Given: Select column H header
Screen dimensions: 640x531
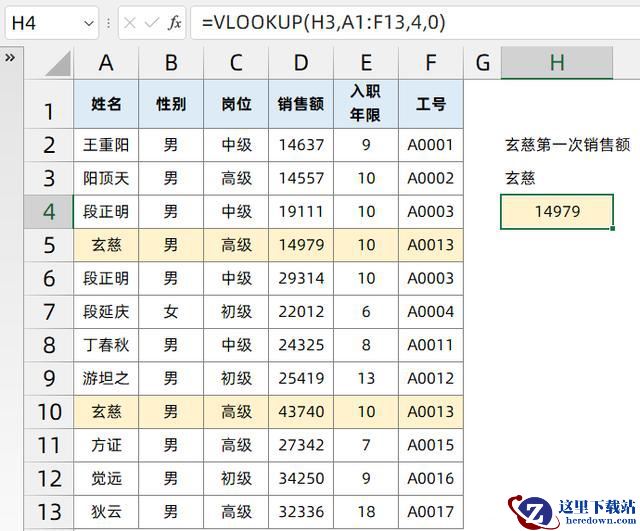Looking at the screenshot, I should click(557, 63).
